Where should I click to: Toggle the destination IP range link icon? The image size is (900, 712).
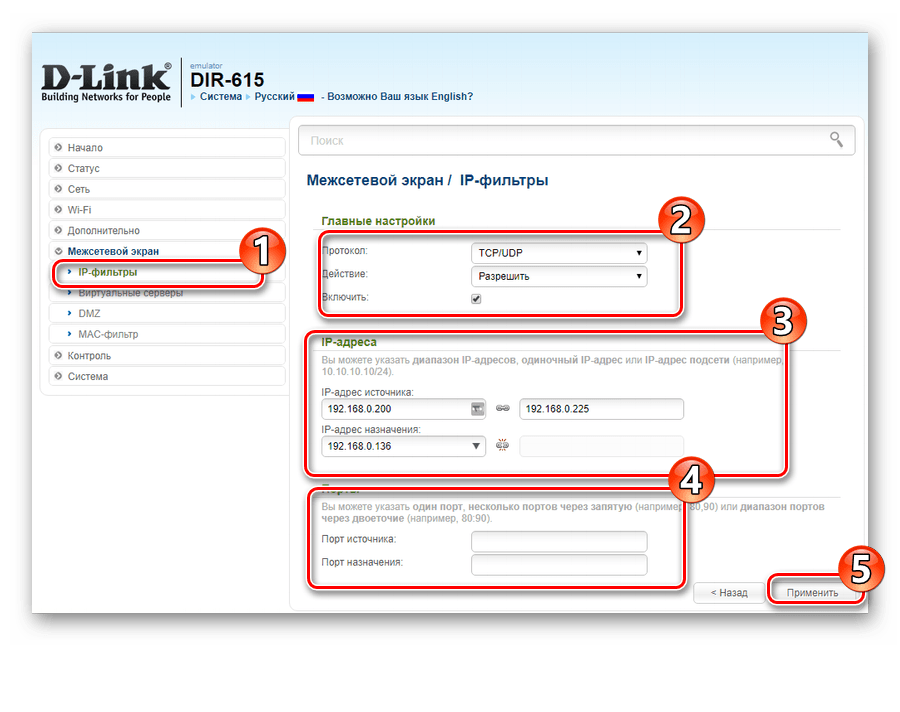(502, 445)
